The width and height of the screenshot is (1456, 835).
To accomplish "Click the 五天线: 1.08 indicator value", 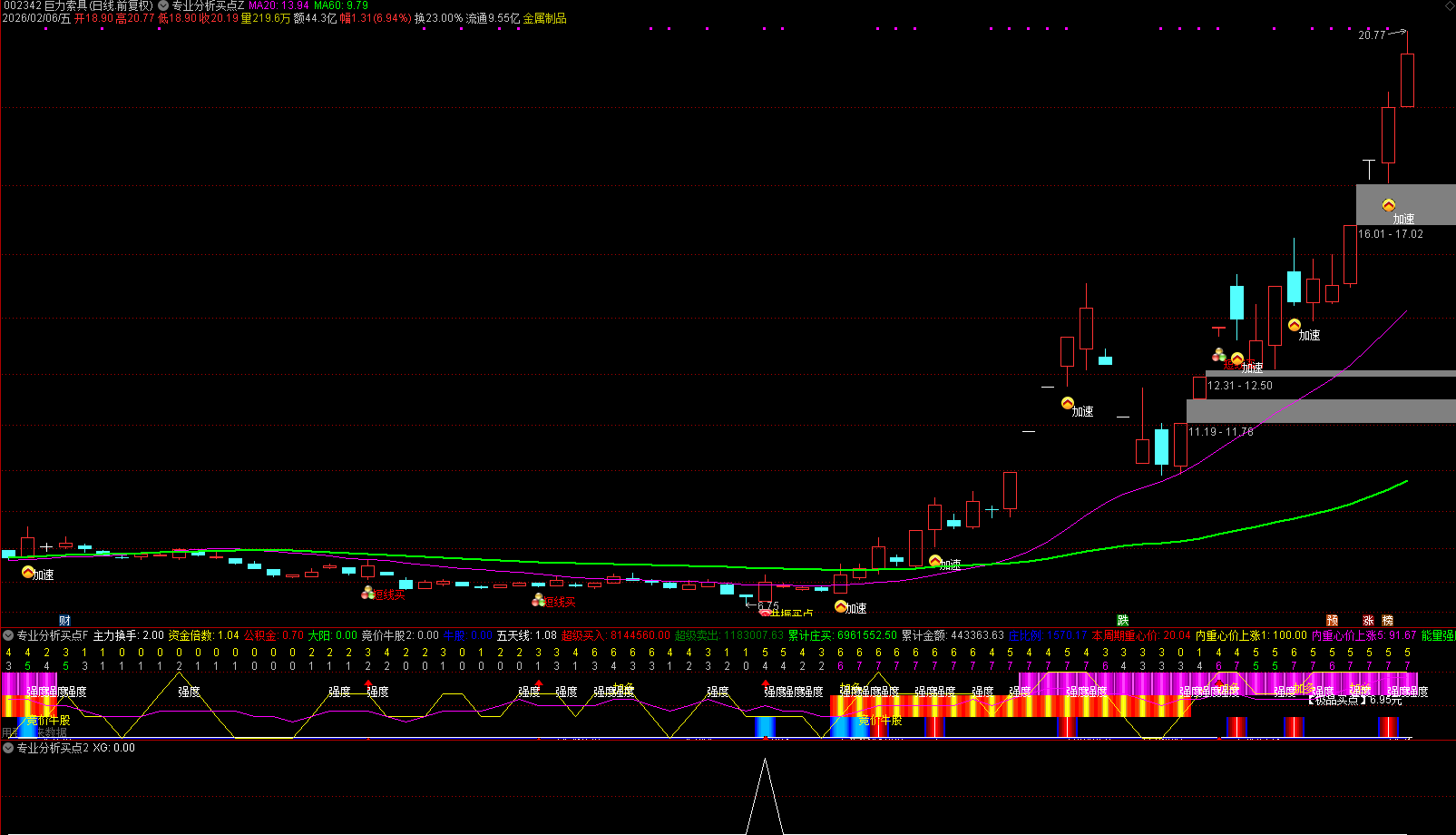I will tap(527, 635).
